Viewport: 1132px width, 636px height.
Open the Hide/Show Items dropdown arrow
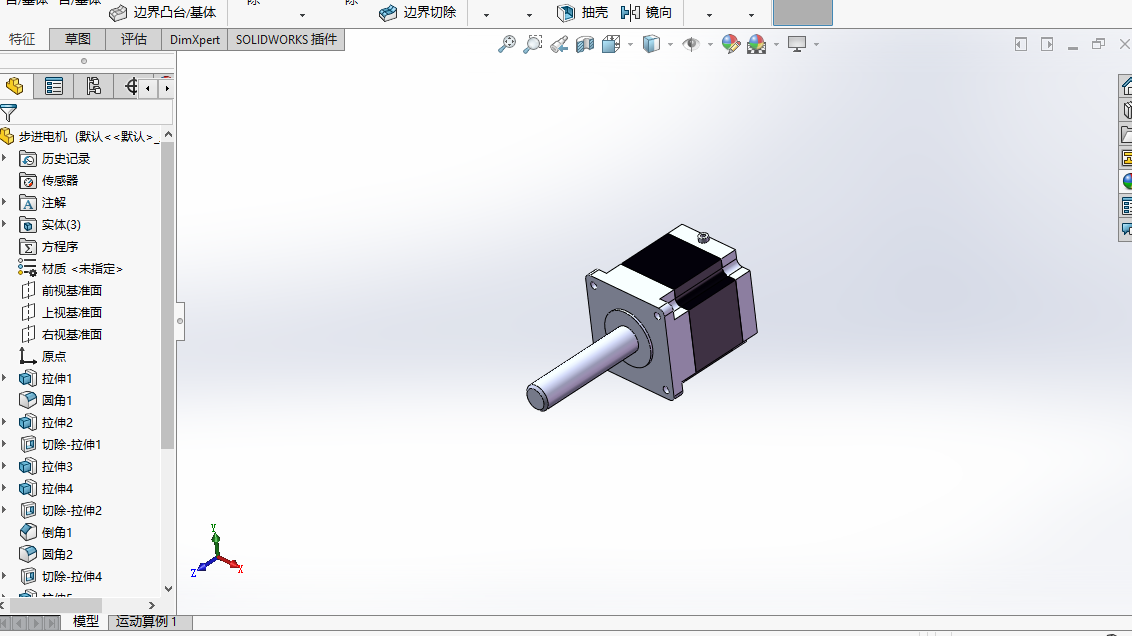(710, 45)
